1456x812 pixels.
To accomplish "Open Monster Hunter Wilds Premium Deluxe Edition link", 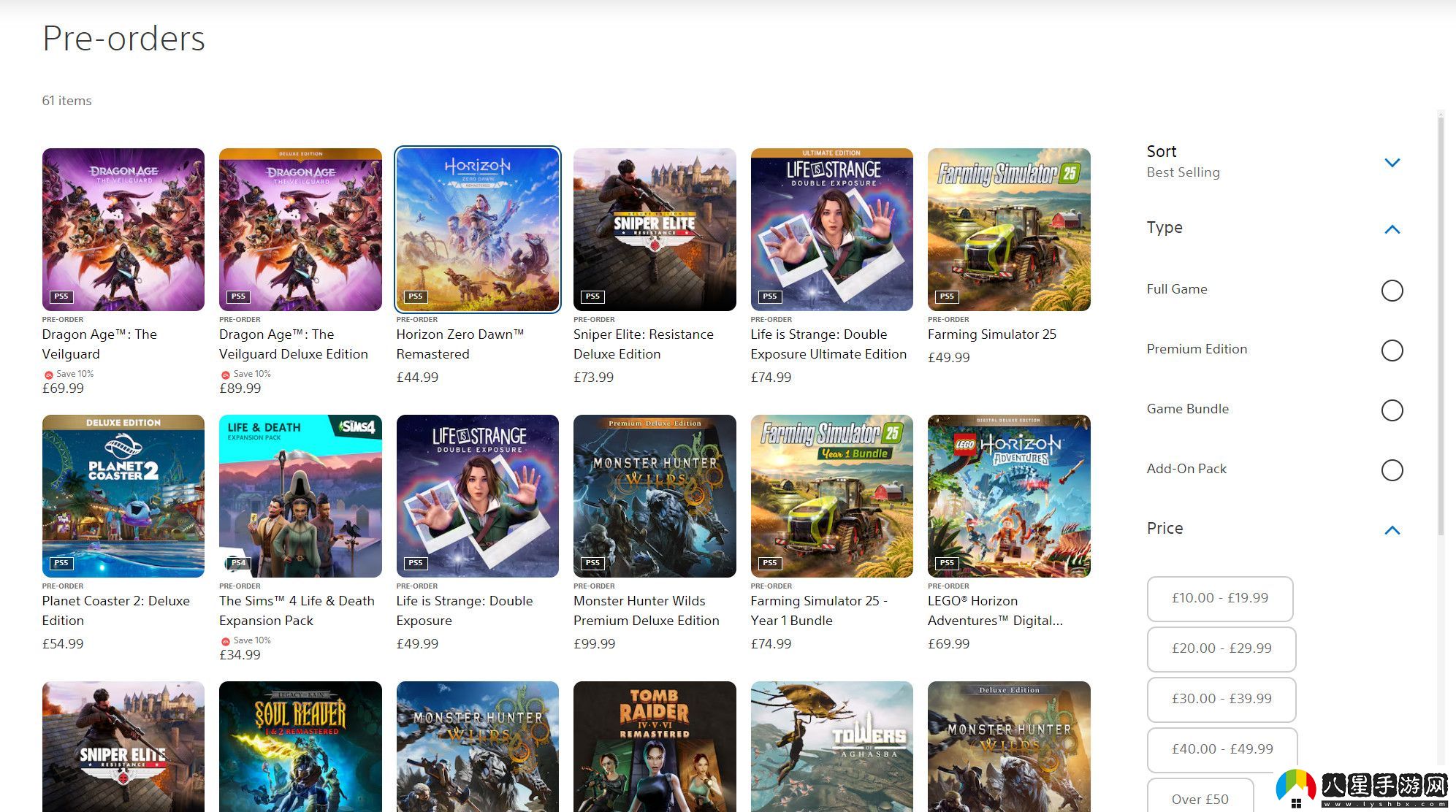I will pos(646,610).
